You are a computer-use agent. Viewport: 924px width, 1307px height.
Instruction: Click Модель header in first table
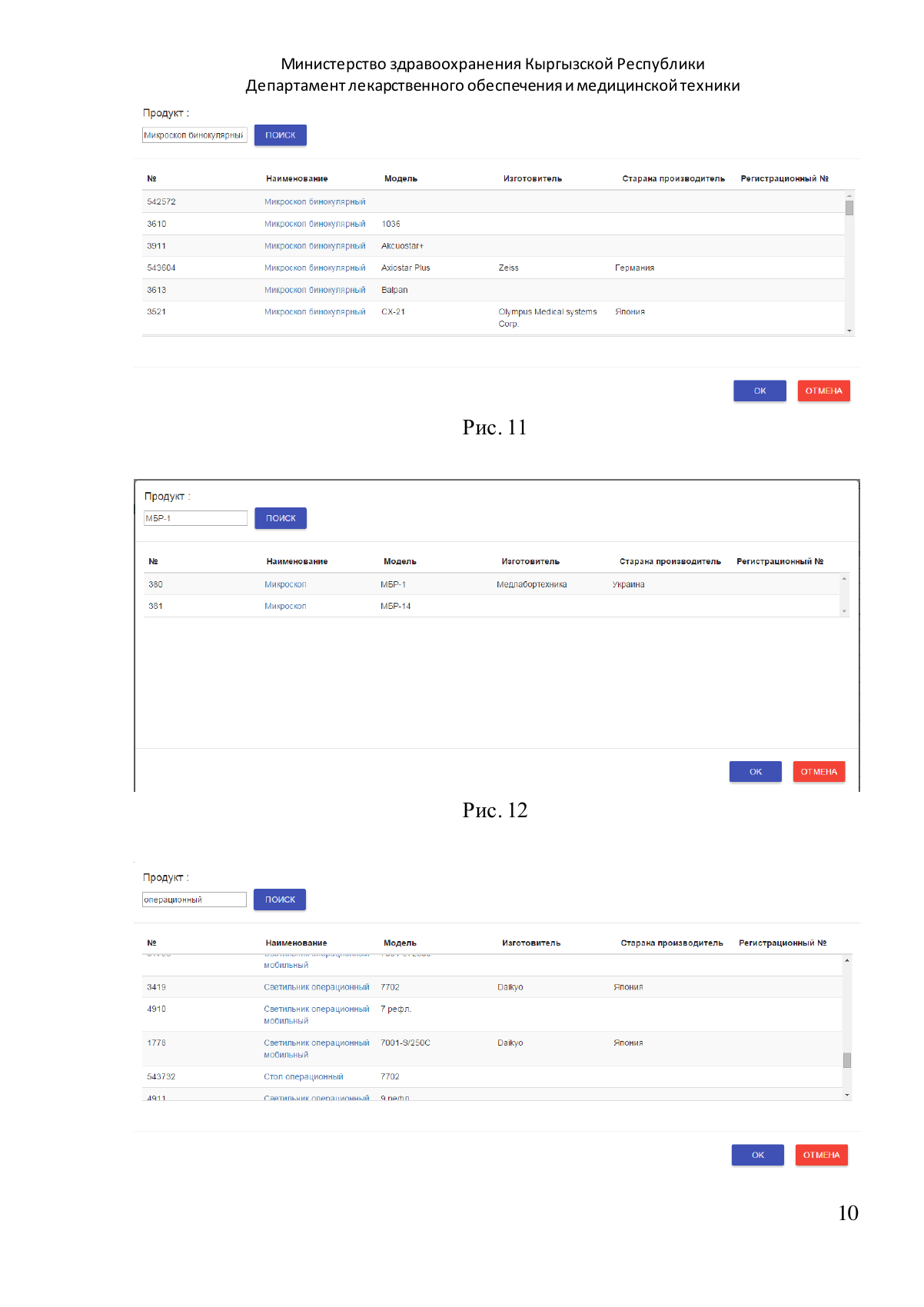pos(401,178)
